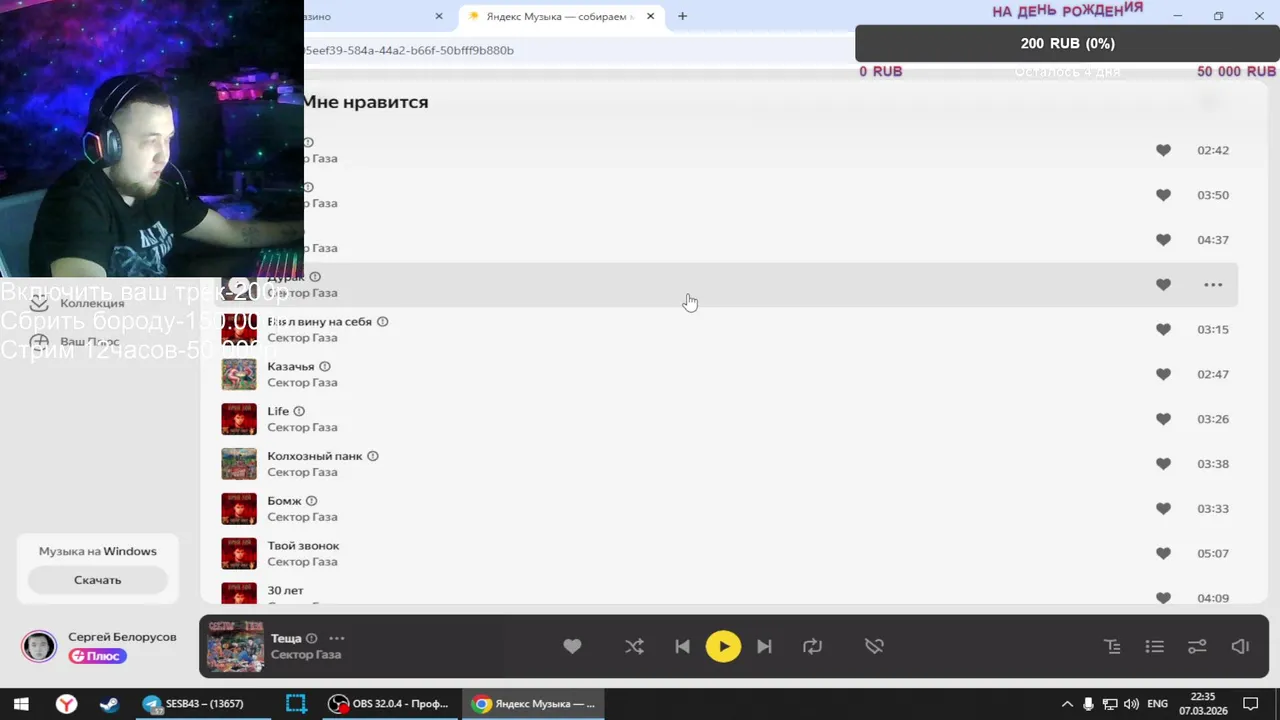
Task: Open the Коллекция sidebar item
Action: point(78,303)
